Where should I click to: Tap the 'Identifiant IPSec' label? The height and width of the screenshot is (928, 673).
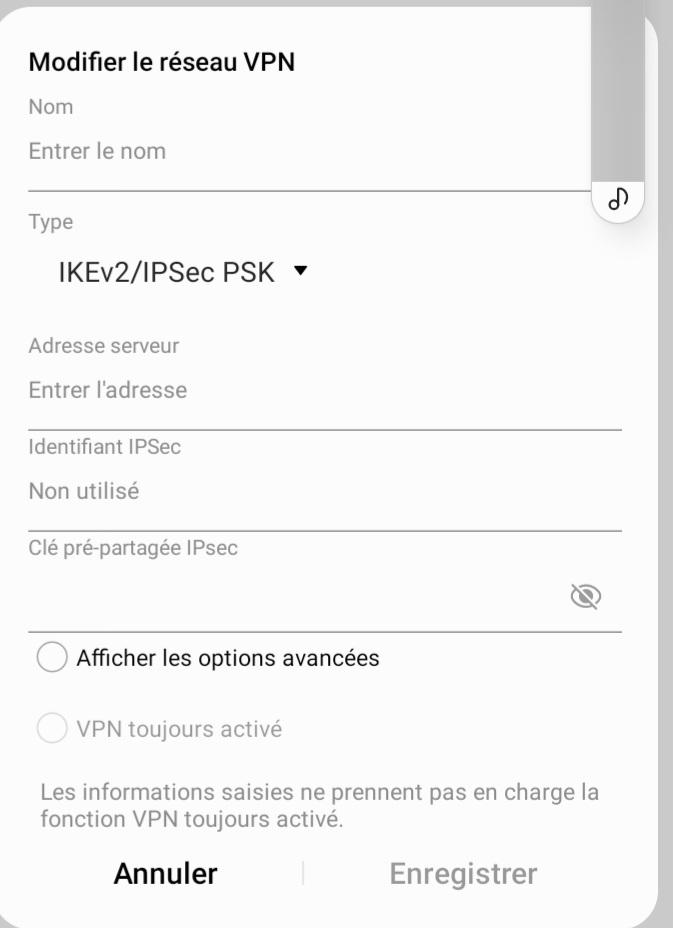pyautogui.click(x=105, y=447)
